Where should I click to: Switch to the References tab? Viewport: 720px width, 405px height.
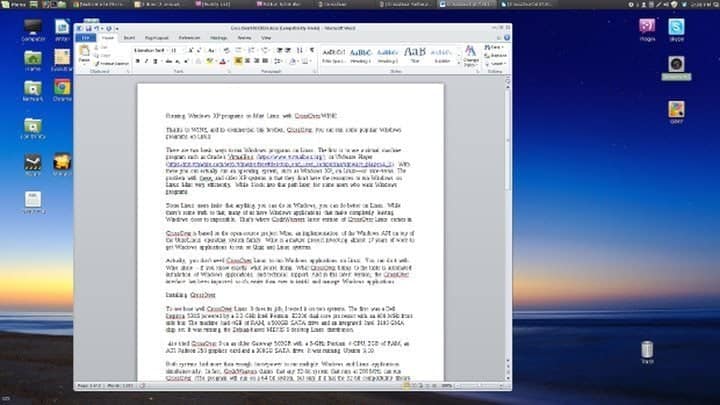pos(189,38)
